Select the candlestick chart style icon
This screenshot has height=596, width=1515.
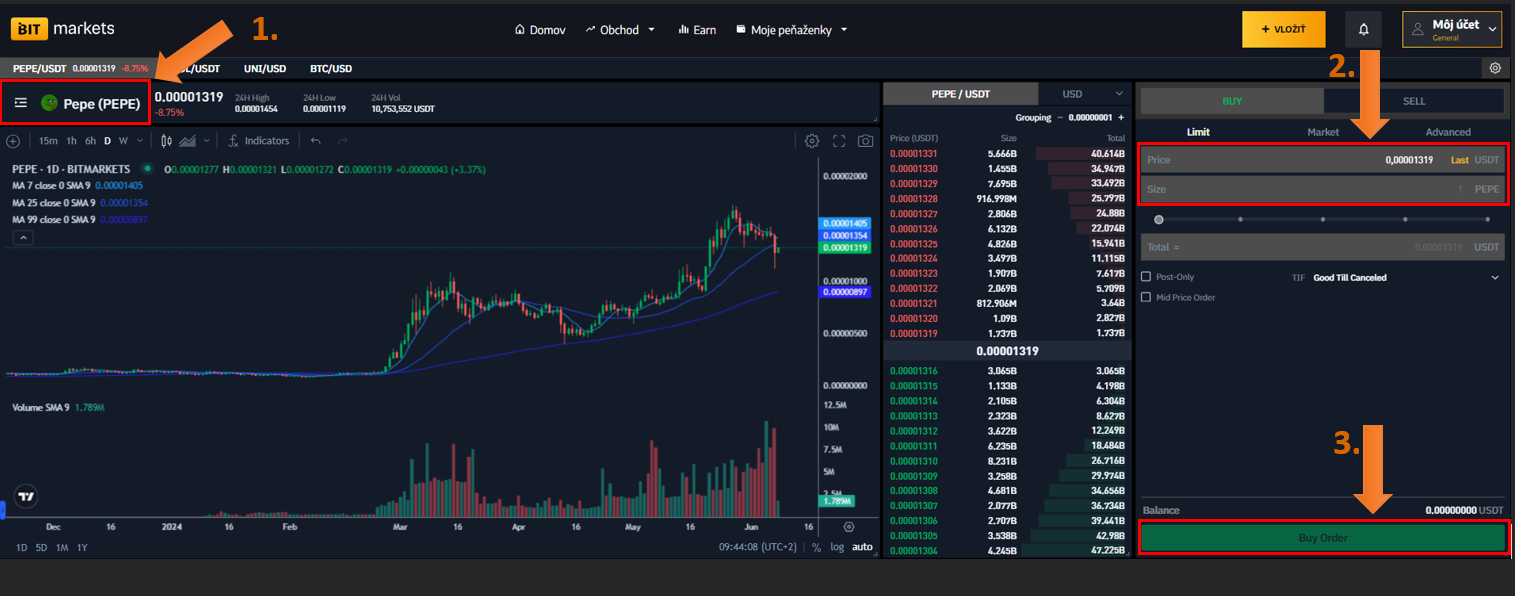pyautogui.click(x=167, y=141)
